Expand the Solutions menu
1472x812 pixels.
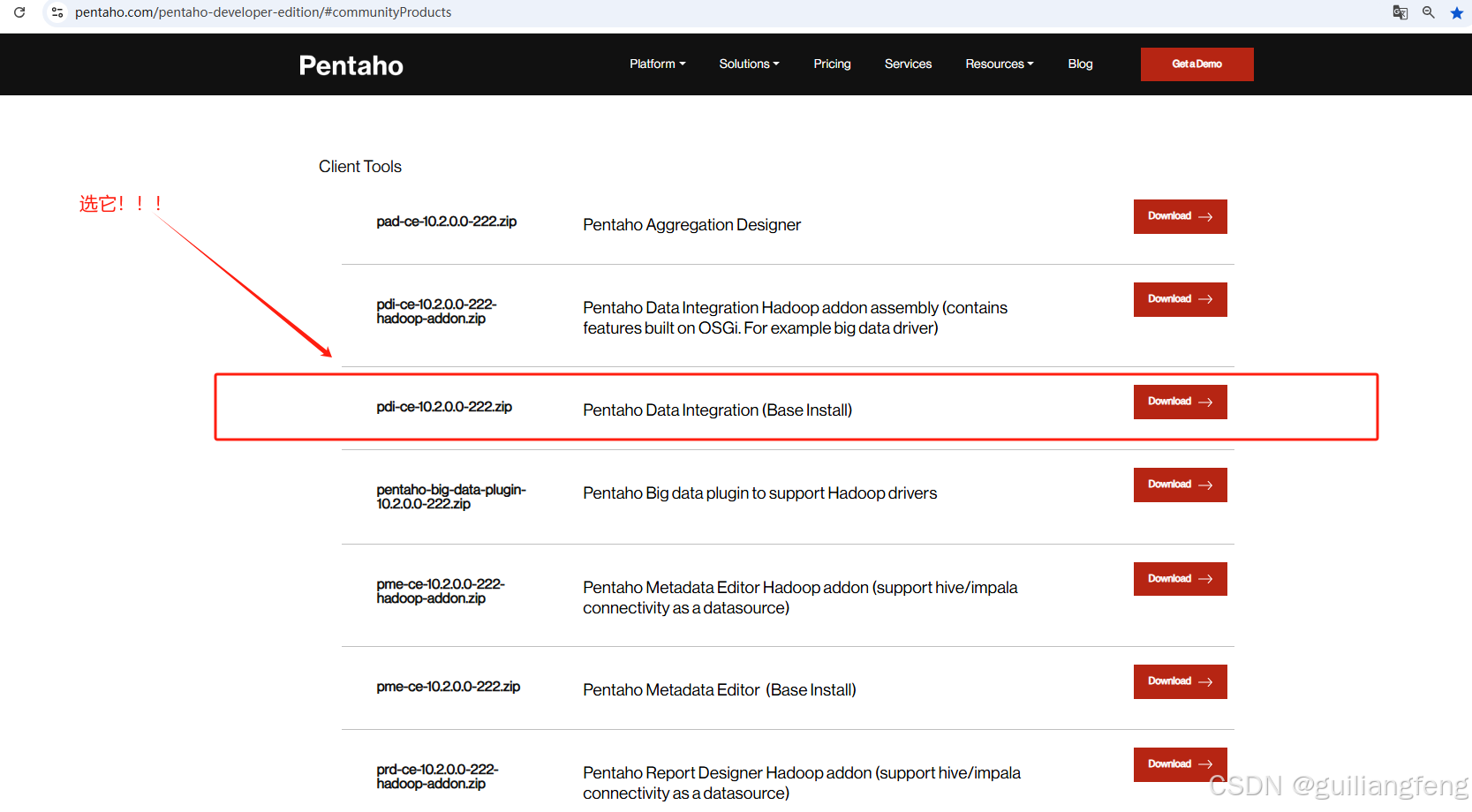(x=749, y=64)
